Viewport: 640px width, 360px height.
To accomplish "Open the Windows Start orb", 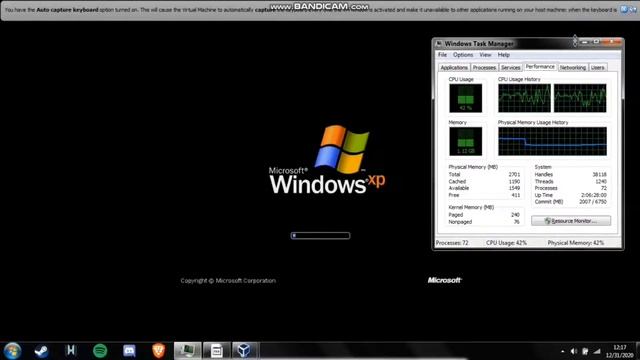I will click(12, 351).
